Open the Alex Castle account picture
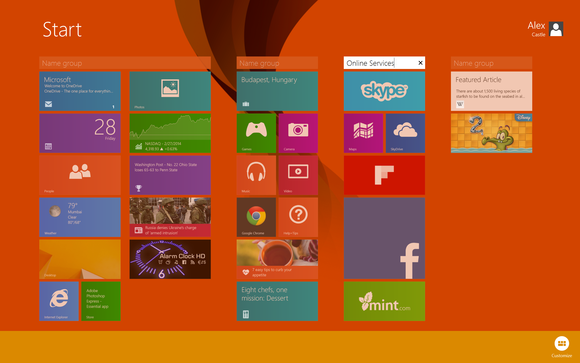This screenshot has height=363, width=580. pos(556,29)
